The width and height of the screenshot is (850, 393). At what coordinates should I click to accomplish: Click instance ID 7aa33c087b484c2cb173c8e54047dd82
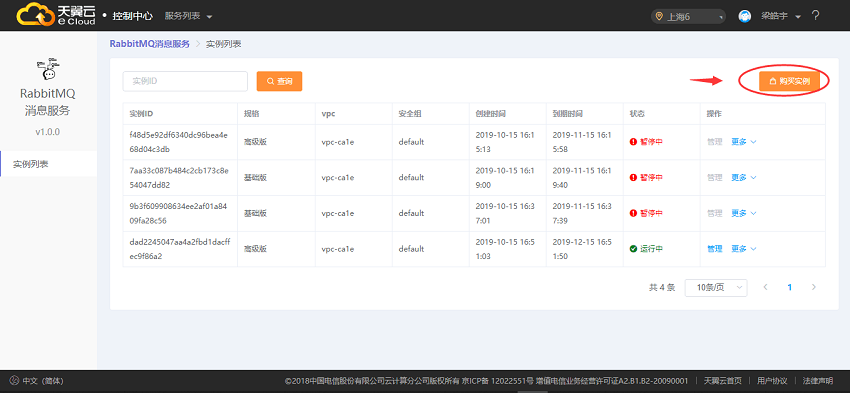[x=179, y=177]
